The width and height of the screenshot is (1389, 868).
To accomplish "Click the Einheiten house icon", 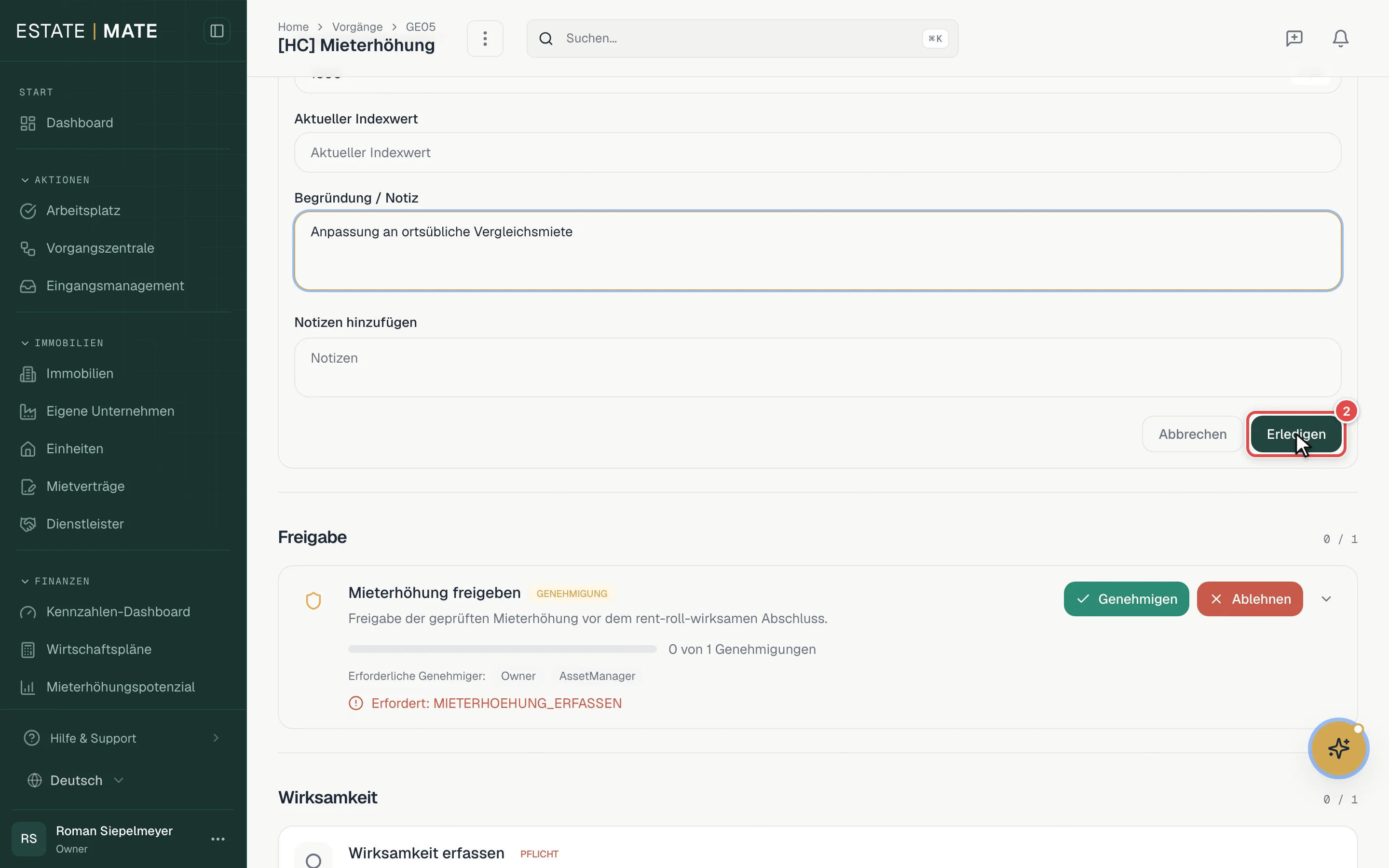I will pos(28,449).
